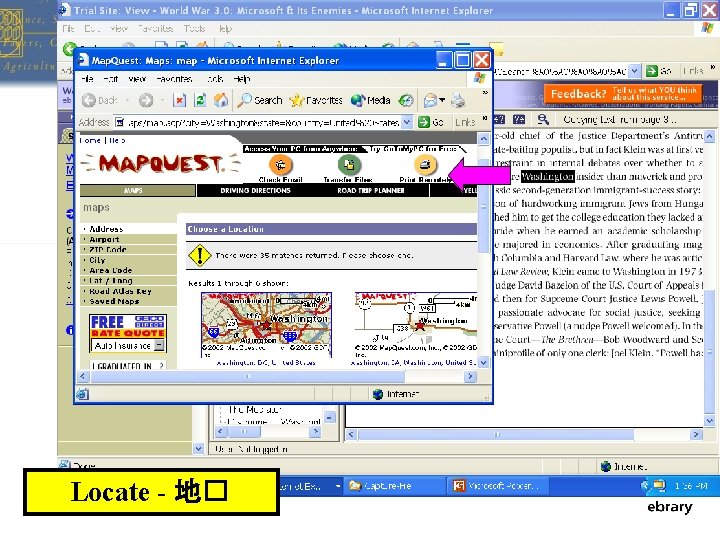Click Mail icon in MapQuest toolbar
Viewport: 720px width, 540px height.
[430, 100]
